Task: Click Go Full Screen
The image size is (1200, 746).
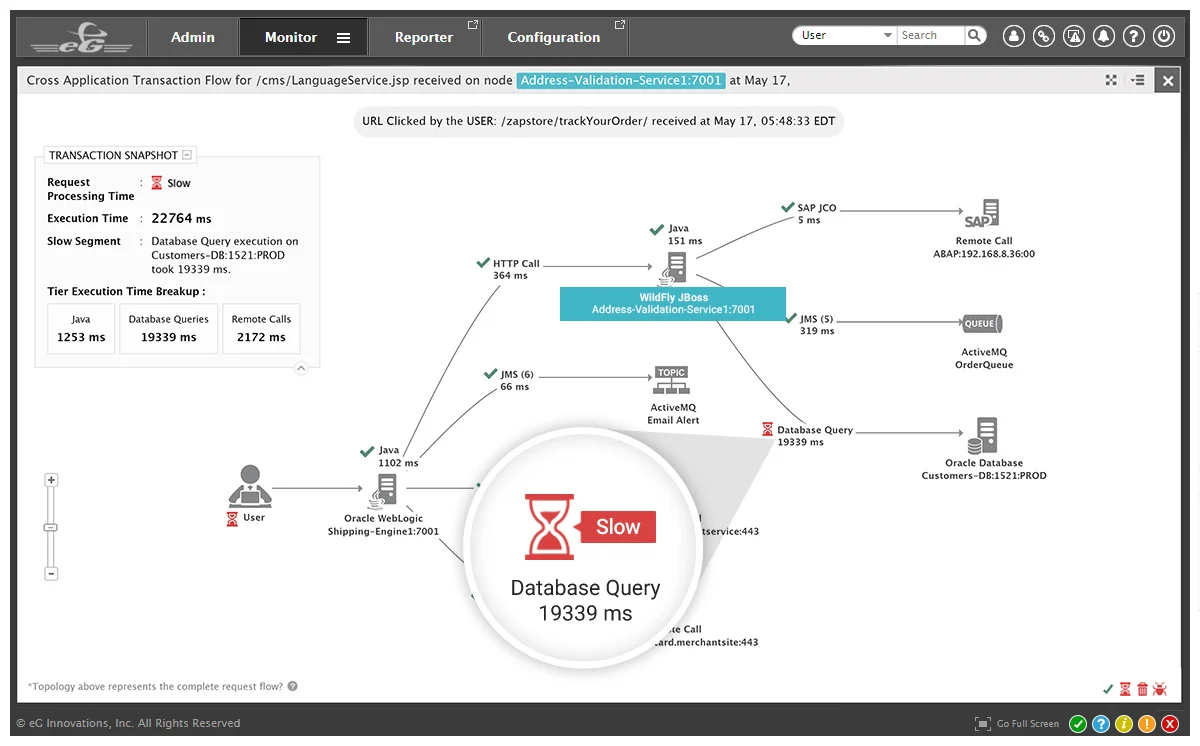Action: click(1017, 724)
